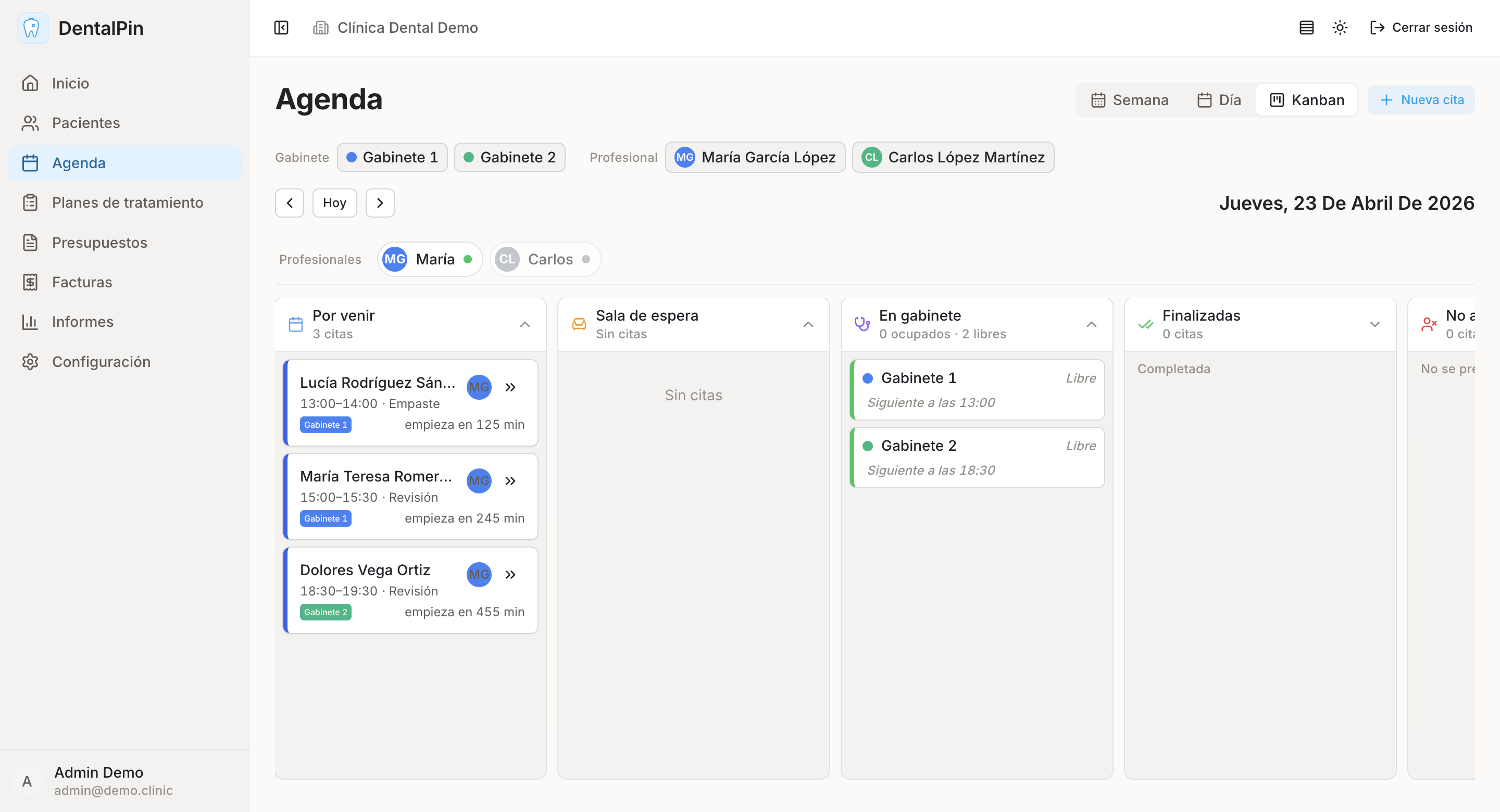Open Informes from the sidebar chart icon

pos(30,321)
